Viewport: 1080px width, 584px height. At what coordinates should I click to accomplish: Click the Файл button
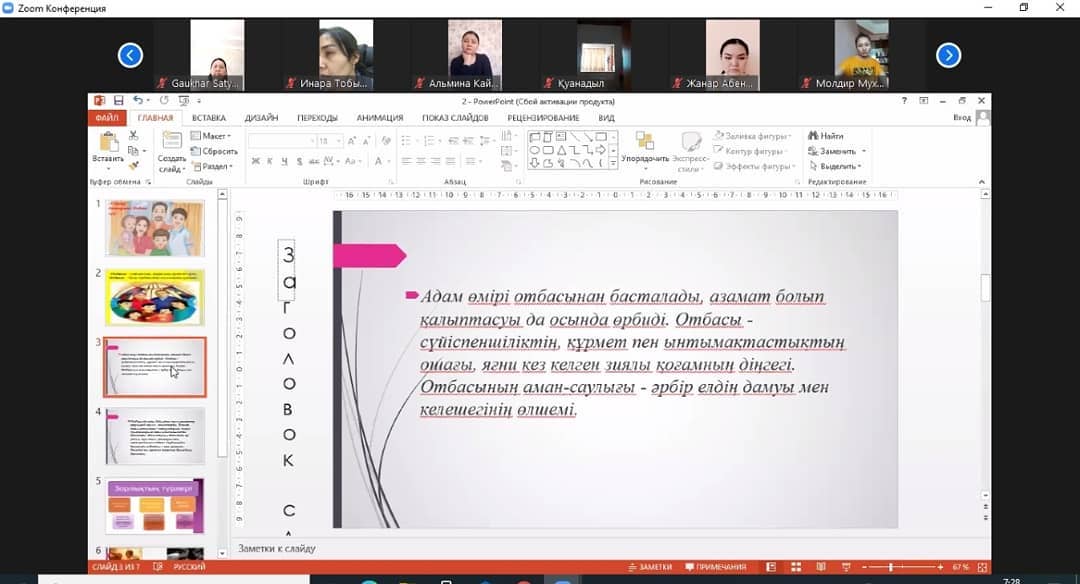106,118
